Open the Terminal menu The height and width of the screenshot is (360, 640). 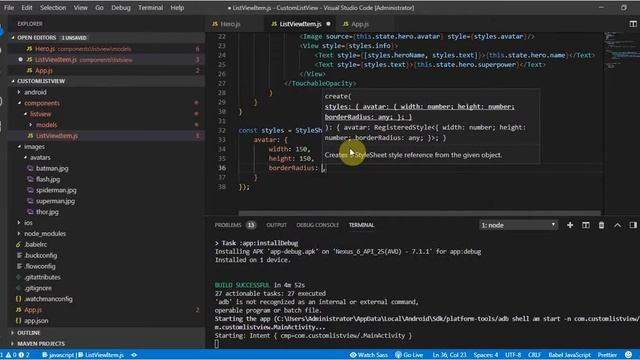point(150,8)
